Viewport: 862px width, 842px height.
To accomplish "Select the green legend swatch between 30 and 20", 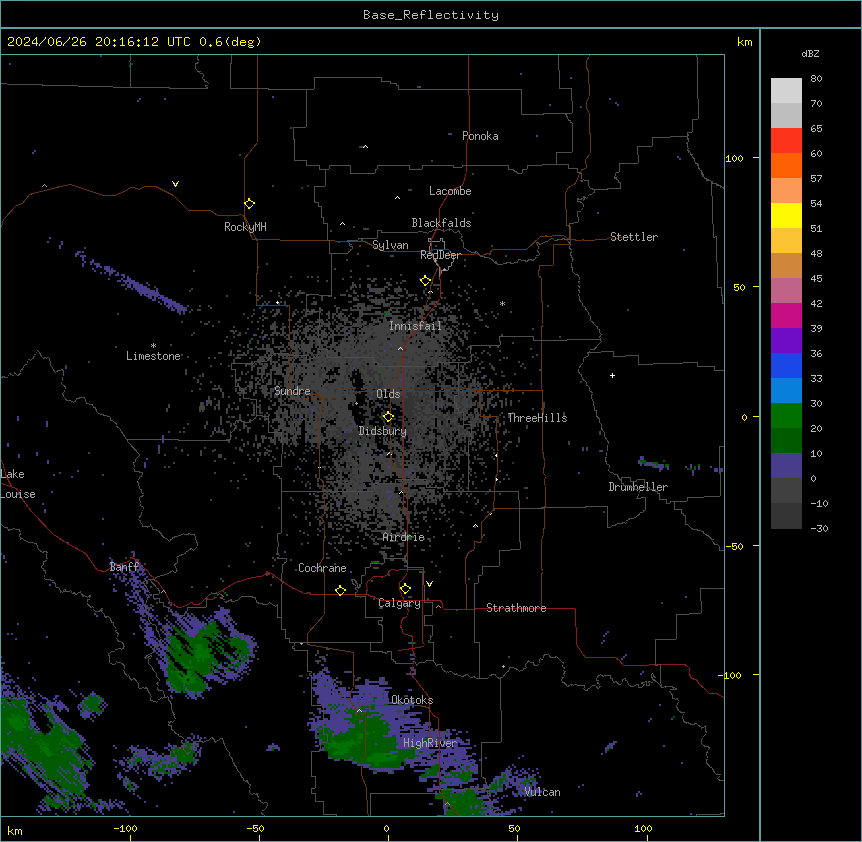I will click(x=786, y=416).
